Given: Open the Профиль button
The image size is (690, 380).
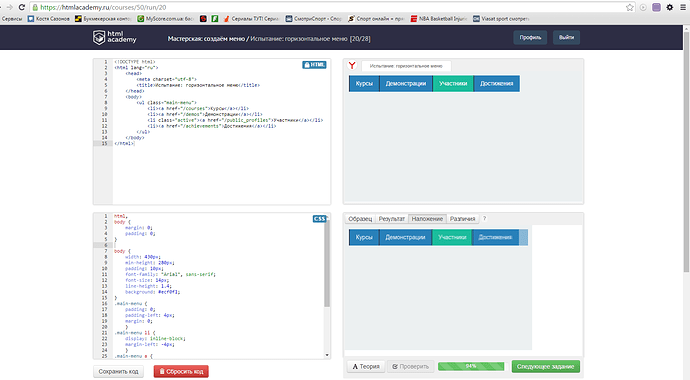Looking at the screenshot, I should tap(530, 37).
